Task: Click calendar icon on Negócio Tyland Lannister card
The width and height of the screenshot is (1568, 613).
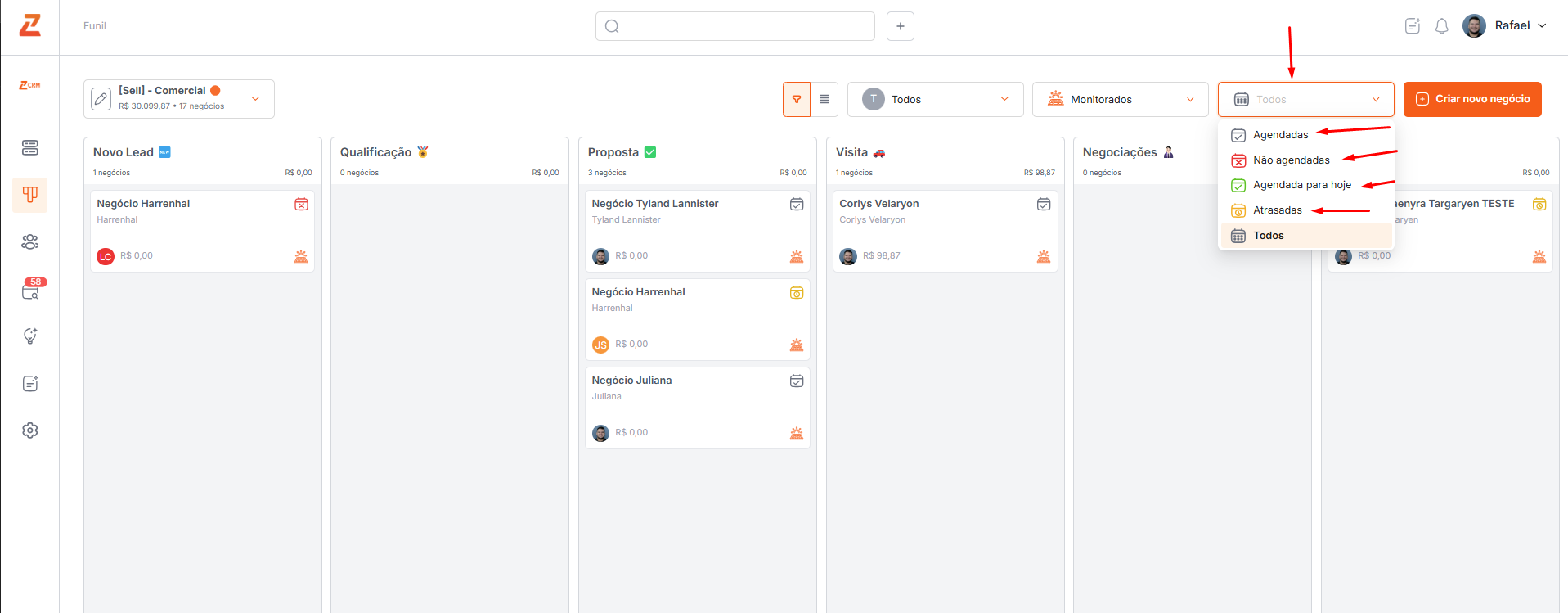Action: [x=797, y=204]
